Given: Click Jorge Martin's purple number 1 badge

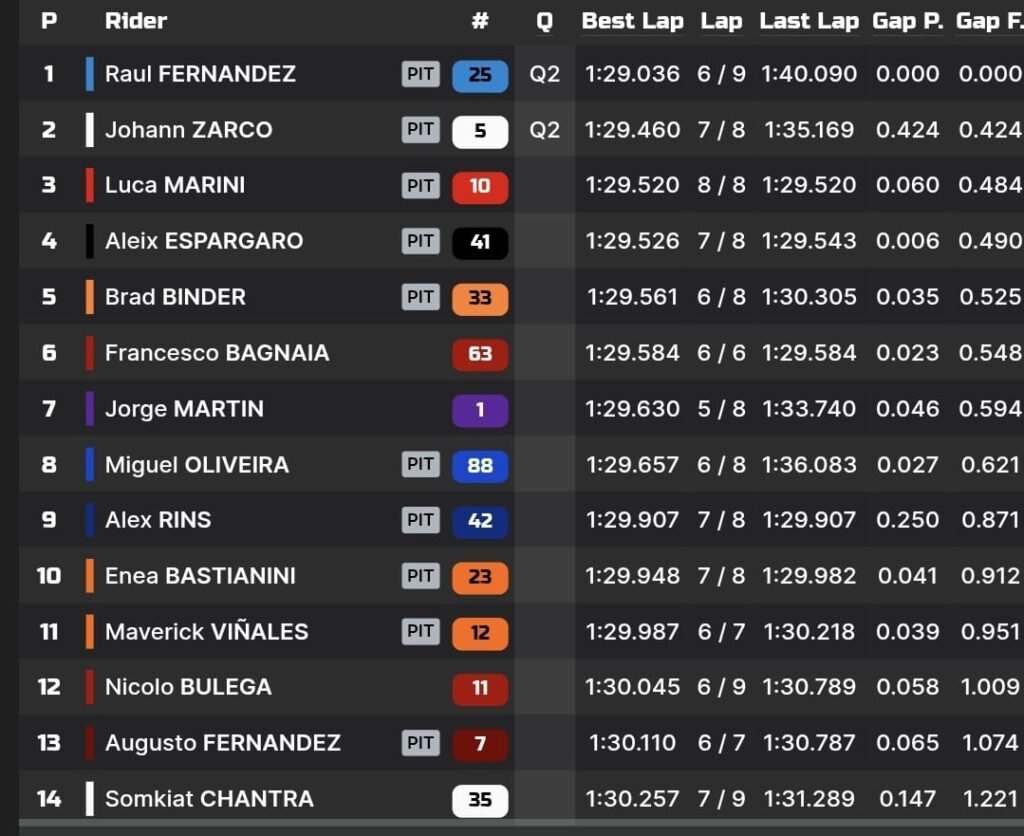Looking at the screenshot, I should point(480,410).
